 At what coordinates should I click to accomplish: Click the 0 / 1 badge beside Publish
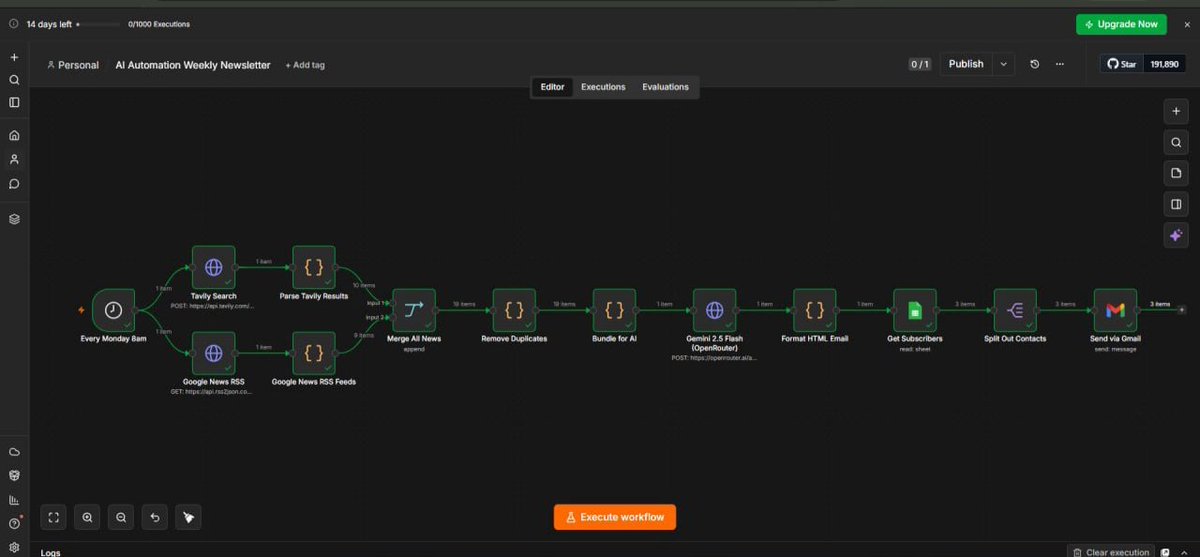919,64
